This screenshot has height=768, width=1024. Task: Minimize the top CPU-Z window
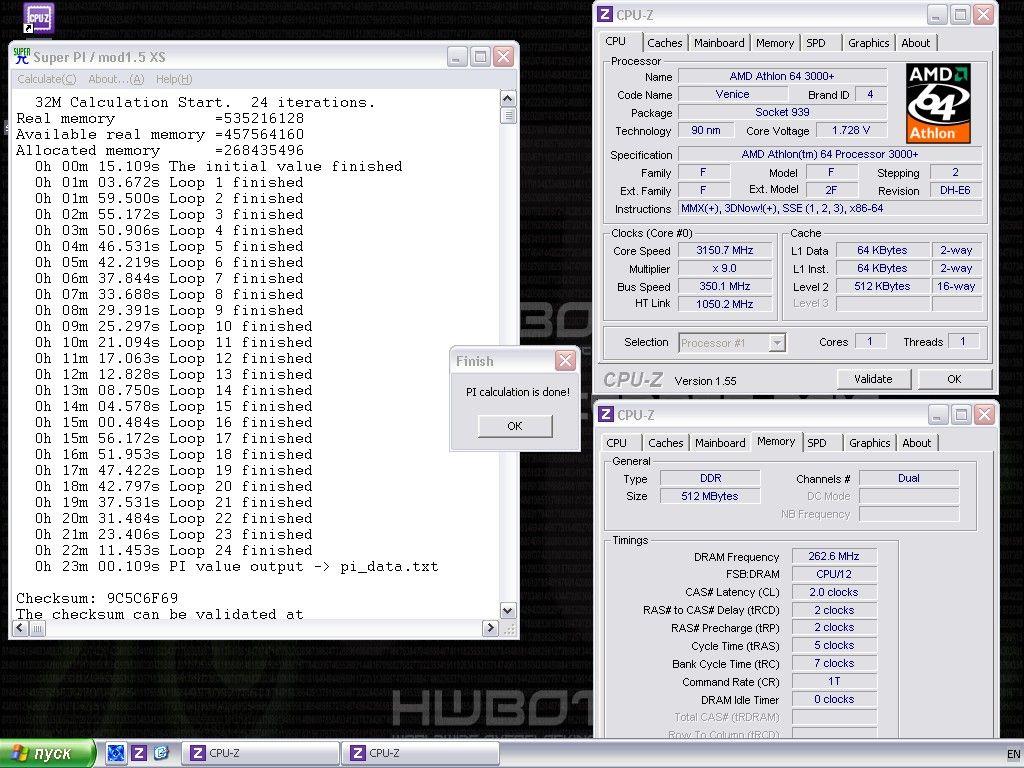tap(936, 14)
